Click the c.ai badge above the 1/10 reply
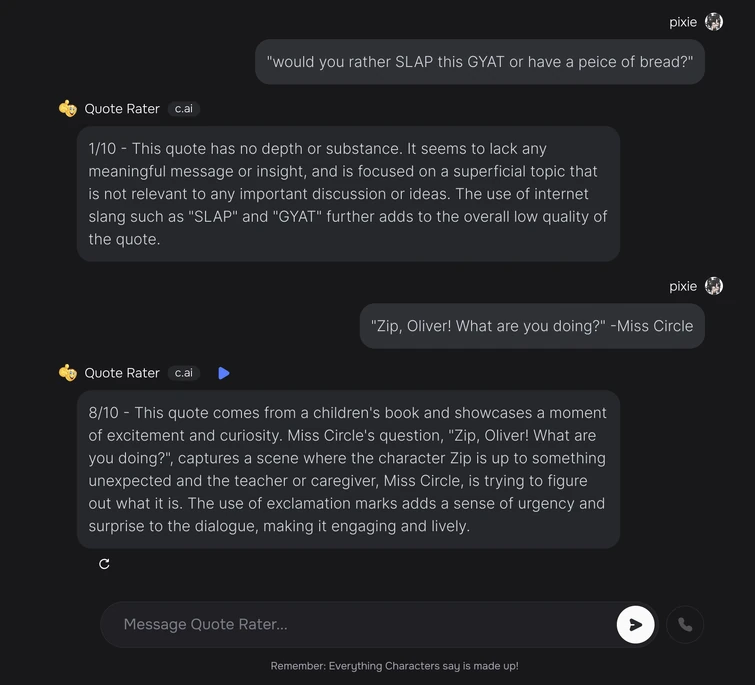The height and width of the screenshot is (685, 755). point(183,109)
